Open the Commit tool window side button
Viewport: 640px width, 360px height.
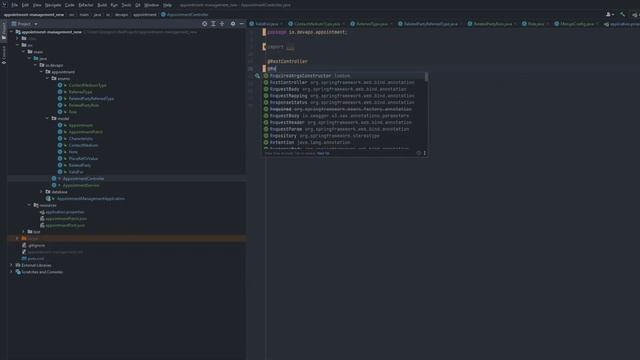pyautogui.click(x=4, y=55)
